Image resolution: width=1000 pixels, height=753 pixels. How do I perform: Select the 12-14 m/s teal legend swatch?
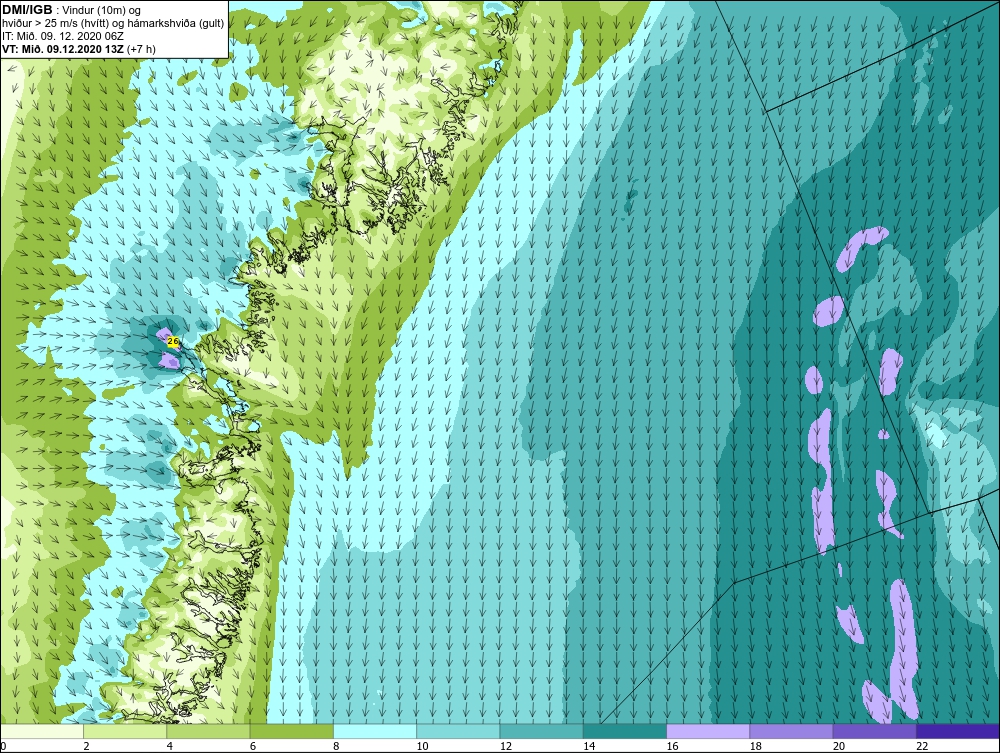point(541,731)
